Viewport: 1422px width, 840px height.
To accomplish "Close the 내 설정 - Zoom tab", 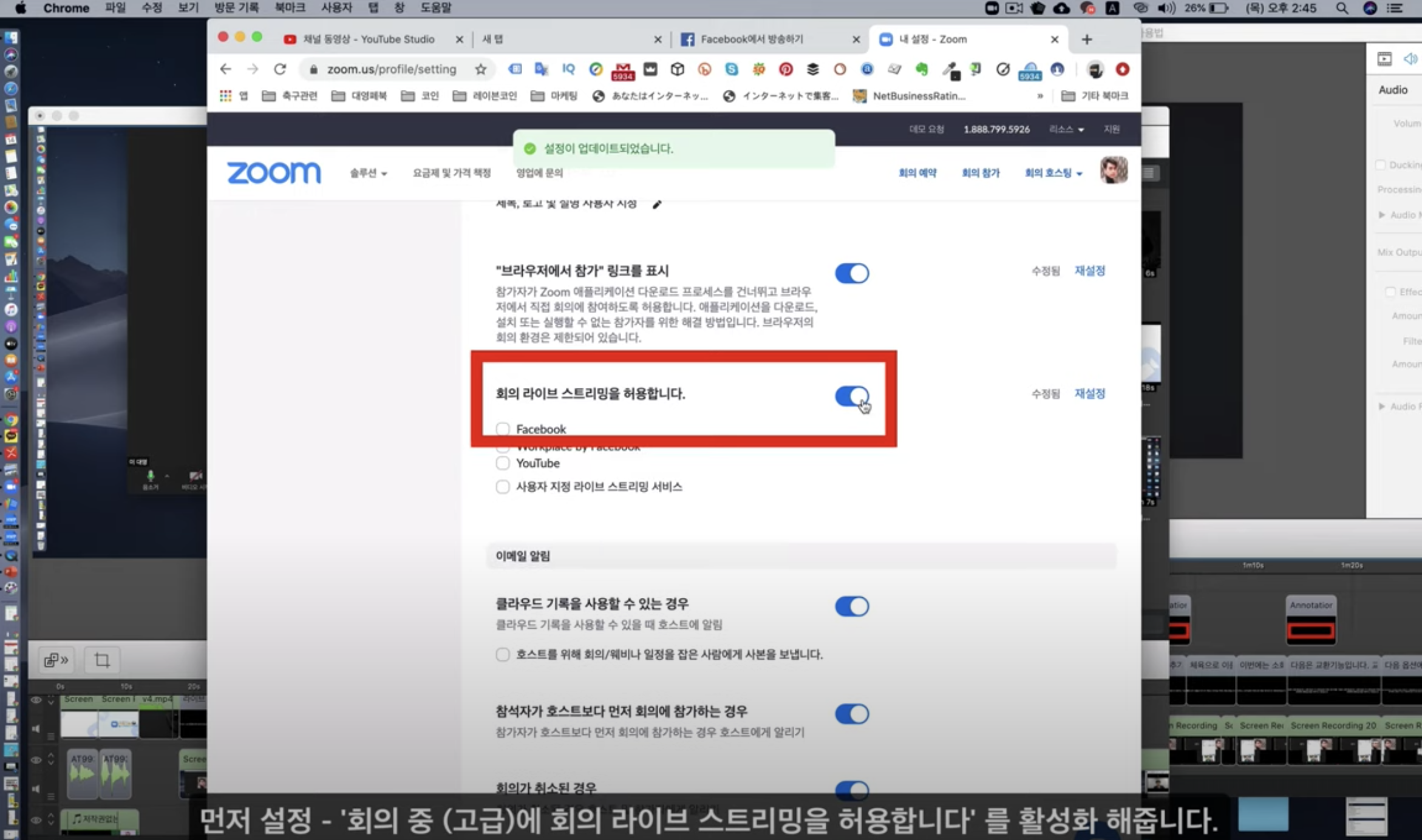I will click(x=1055, y=39).
